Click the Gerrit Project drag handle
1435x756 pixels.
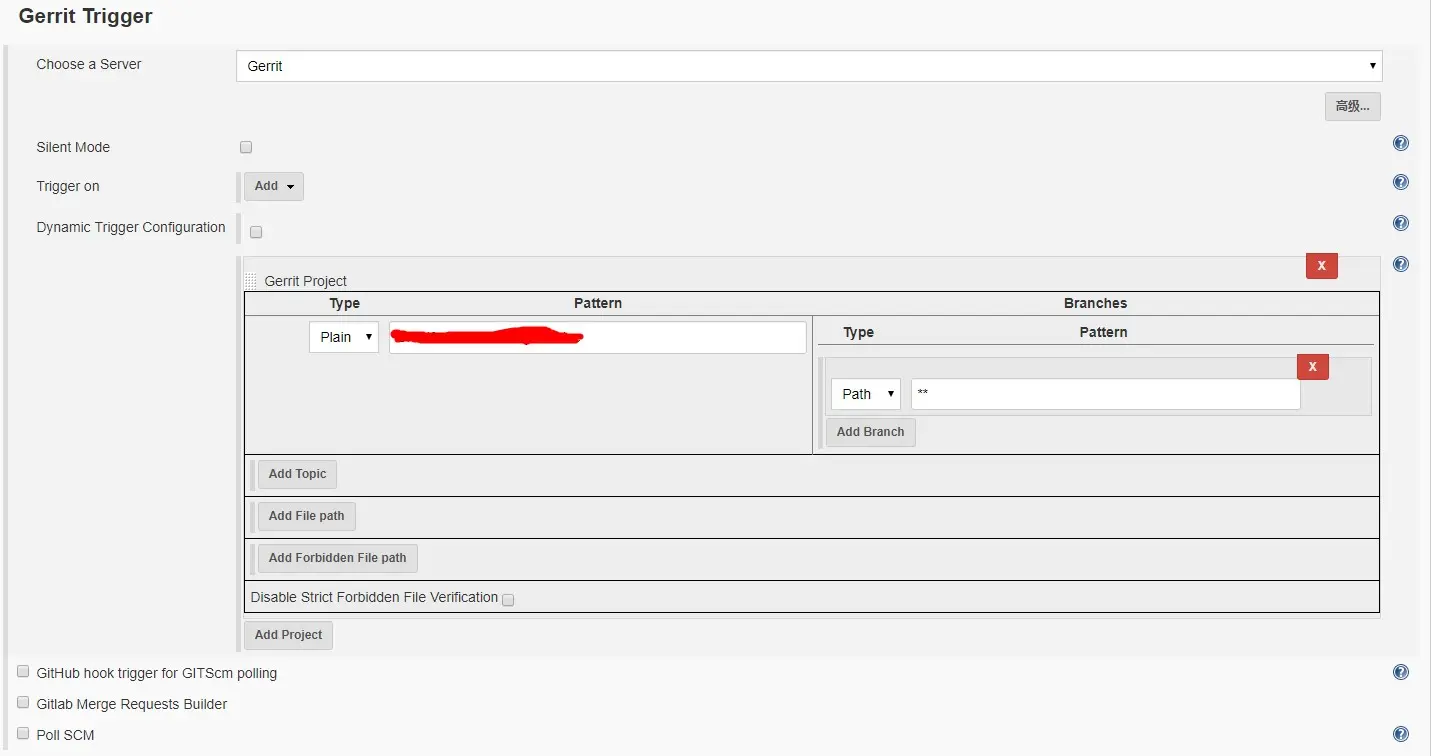(250, 281)
